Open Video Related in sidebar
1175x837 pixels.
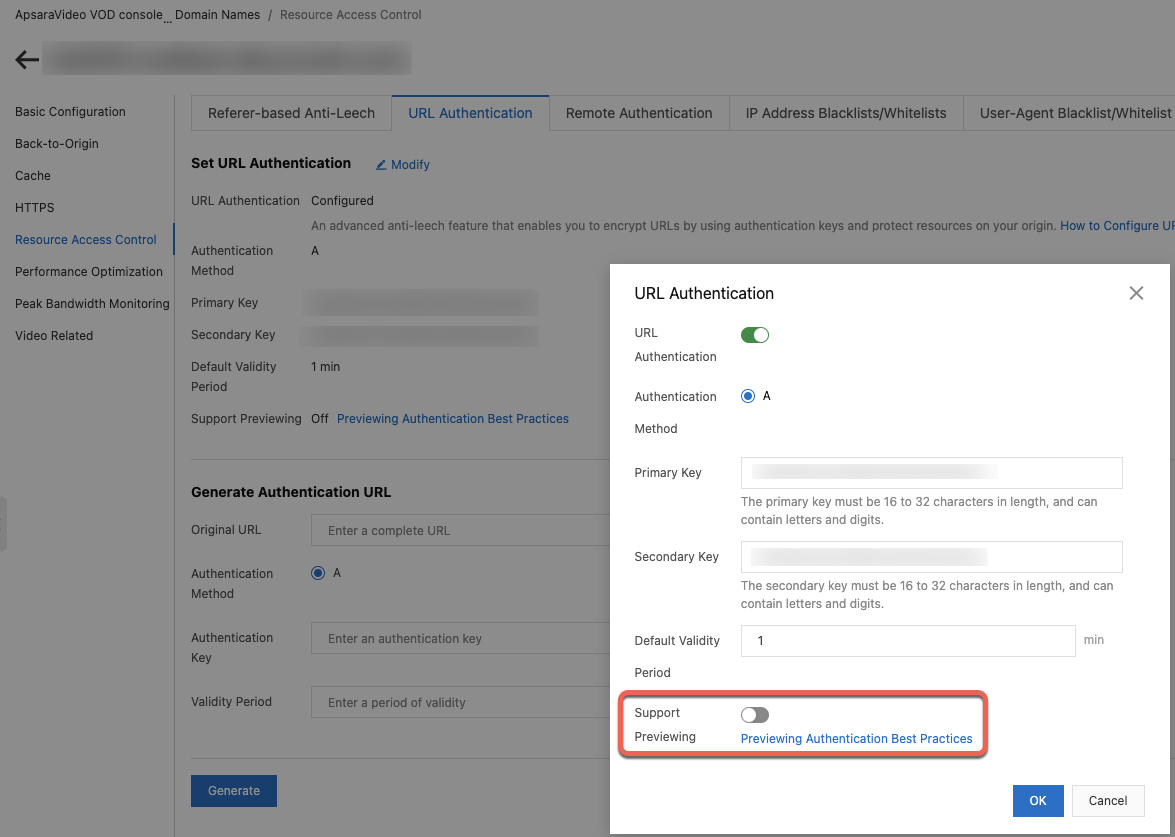(x=54, y=336)
